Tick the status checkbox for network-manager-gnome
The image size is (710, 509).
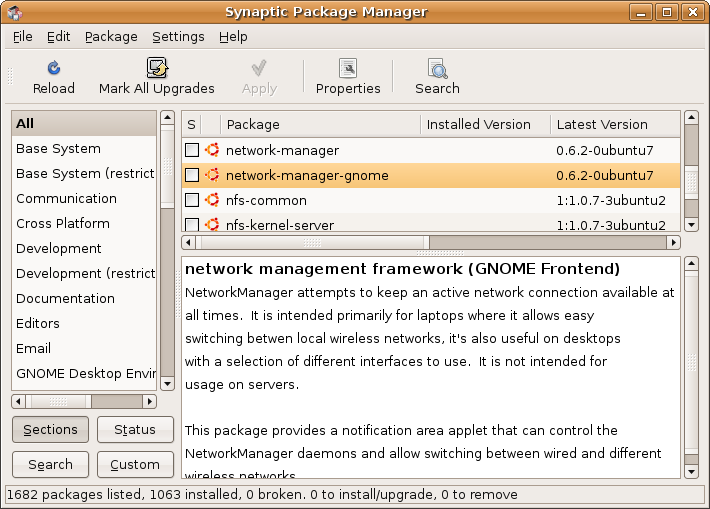coord(192,175)
